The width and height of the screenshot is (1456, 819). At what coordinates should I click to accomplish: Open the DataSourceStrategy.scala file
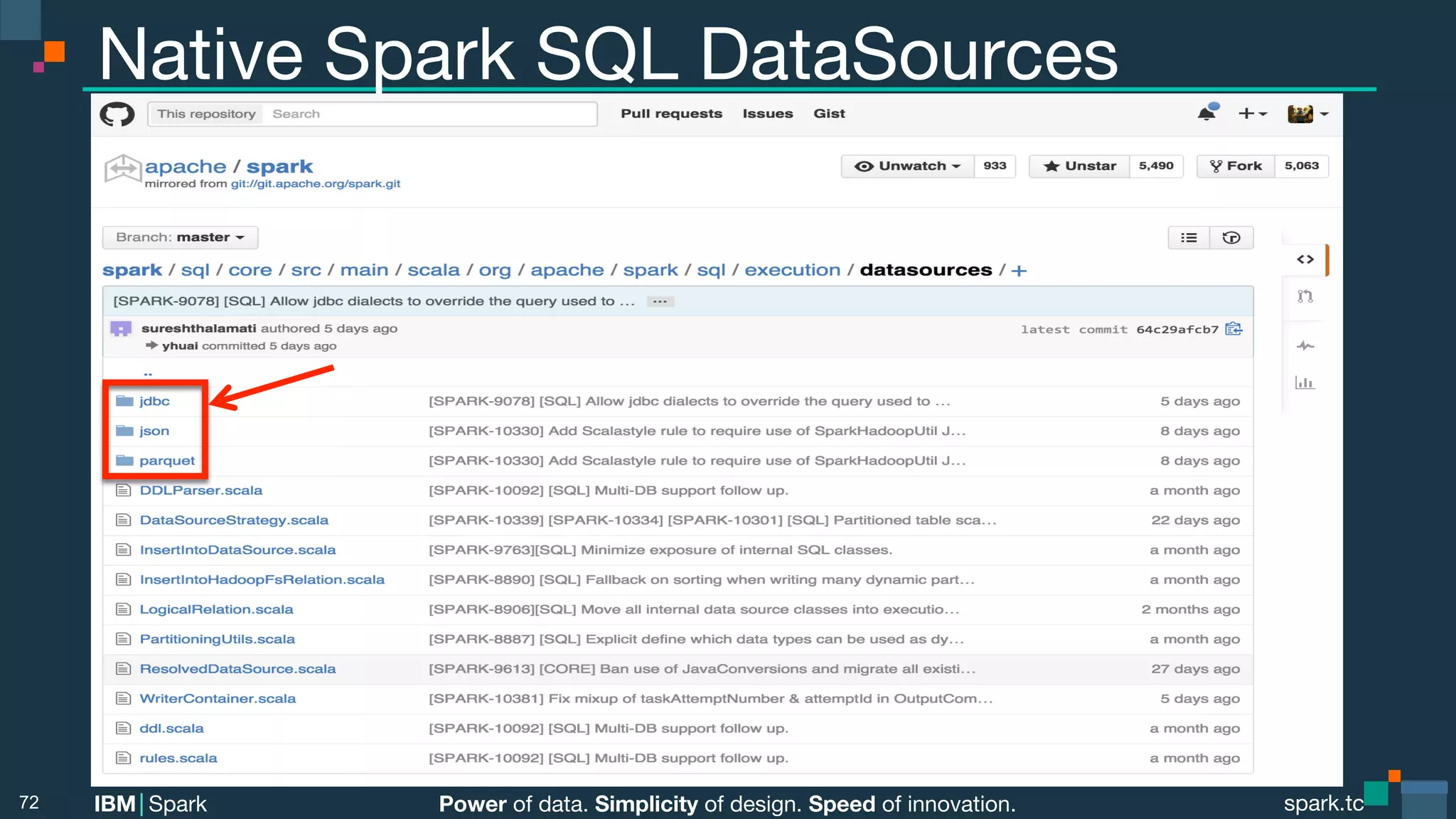pos(234,520)
